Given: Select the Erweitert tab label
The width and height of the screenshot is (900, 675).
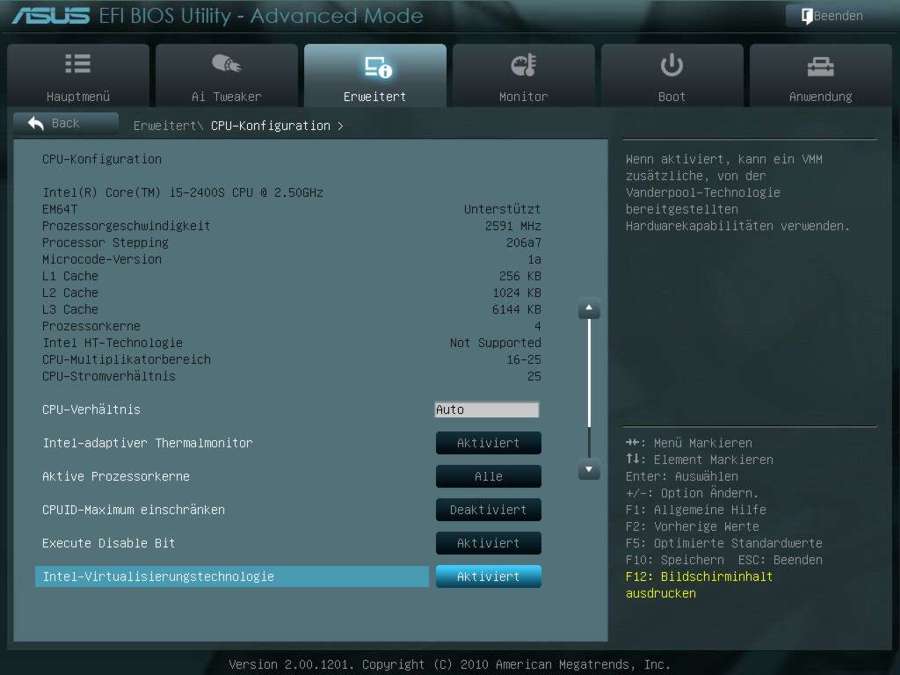Looking at the screenshot, I should pyautogui.click(x=375, y=96).
